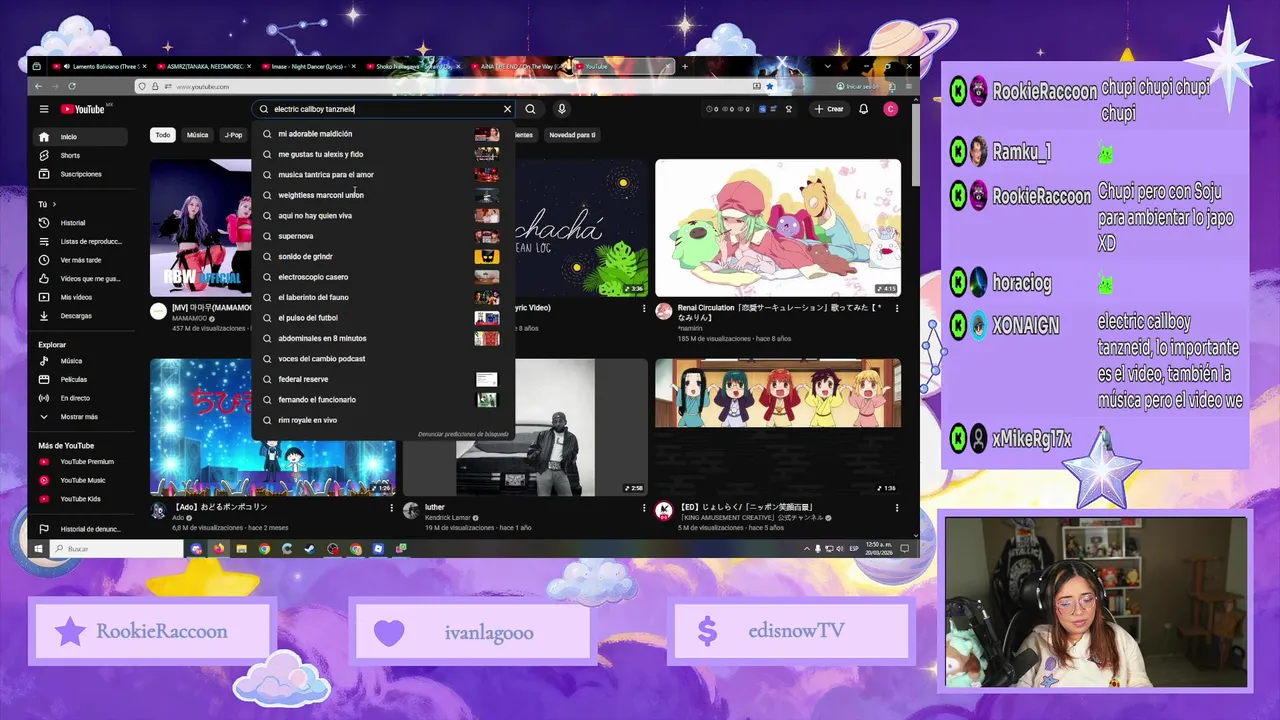Image resolution: width=1280 pixels, height=720 pixels.
Task: Open En directo under Explorar
Action: [x=80, y=398]
